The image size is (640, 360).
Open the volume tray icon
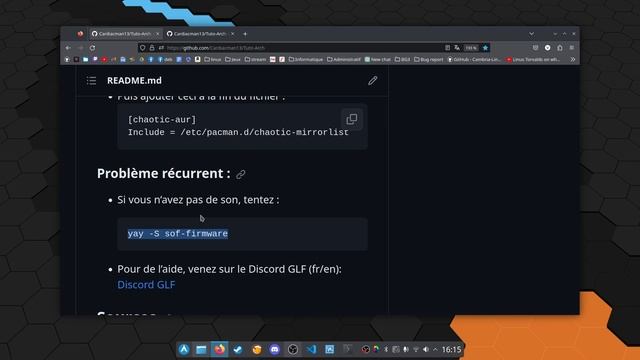(426, 349)
